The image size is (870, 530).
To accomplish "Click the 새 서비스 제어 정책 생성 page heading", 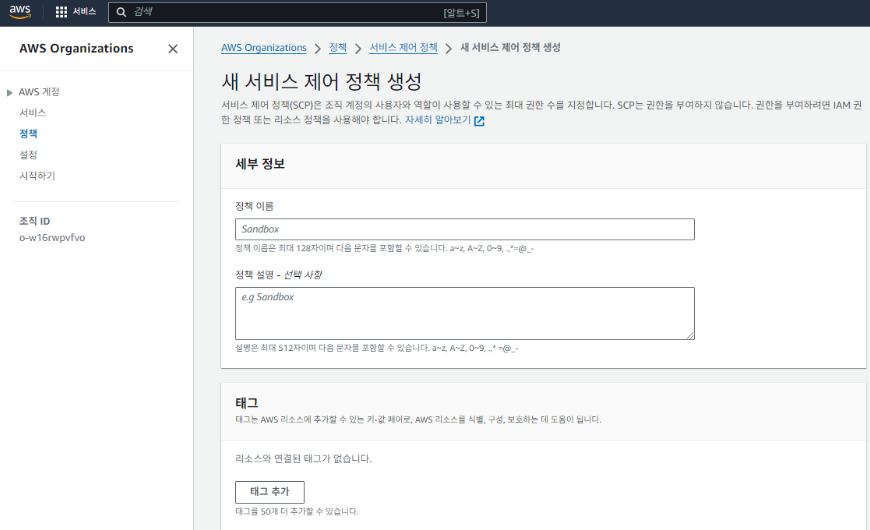I will (x=322, y=82).
